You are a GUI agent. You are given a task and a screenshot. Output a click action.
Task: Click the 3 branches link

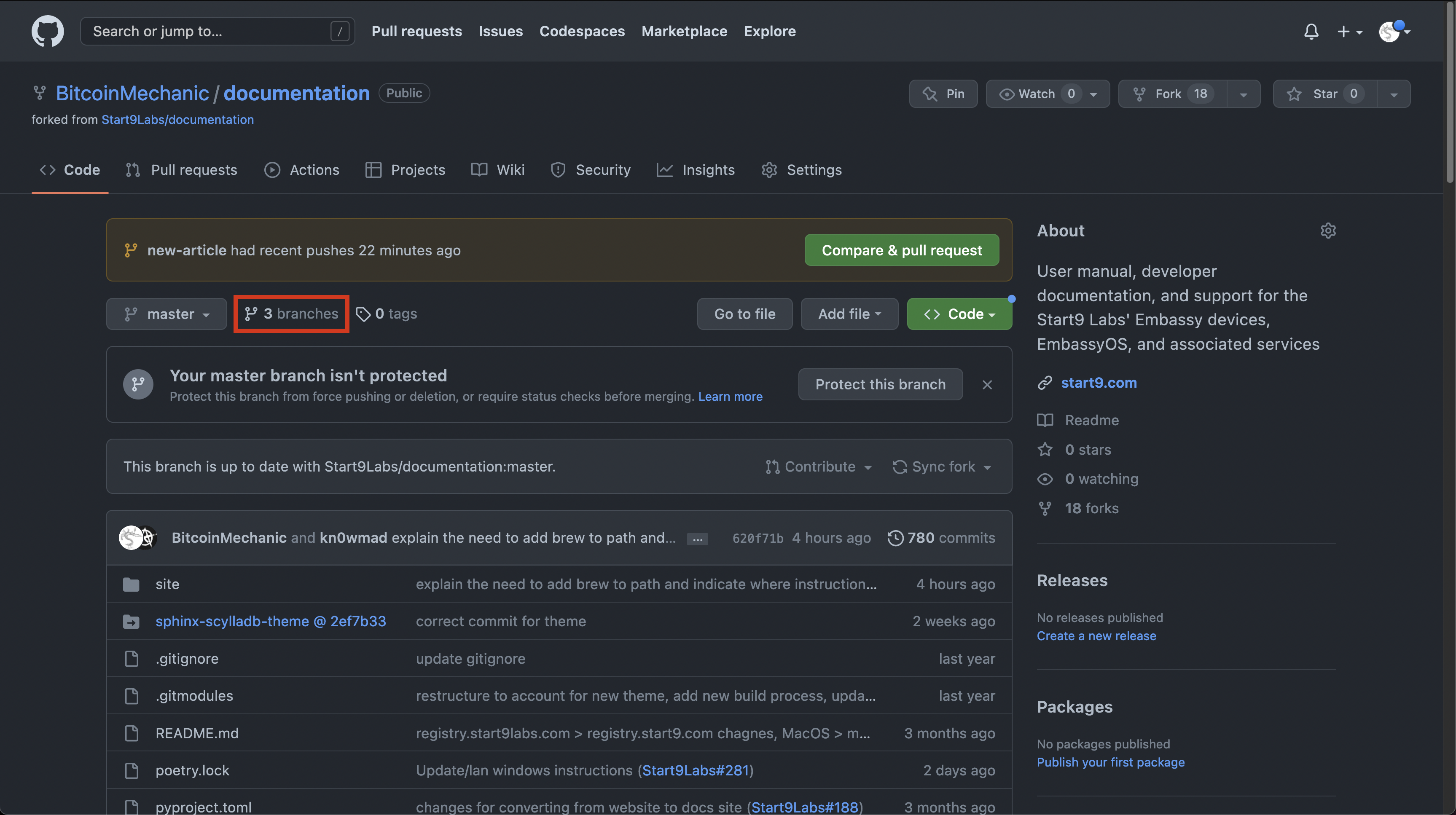[x=292, y=314]
